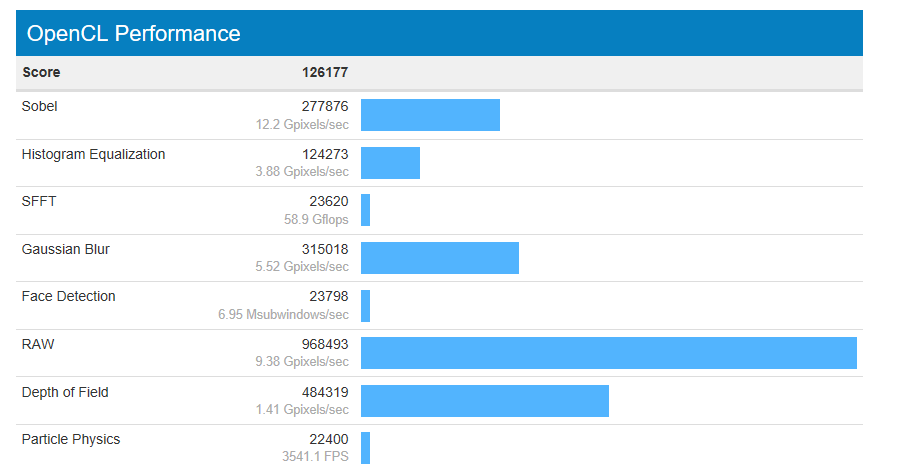
Task: Click the Particle Physics bar
Action: coord(366,448)
